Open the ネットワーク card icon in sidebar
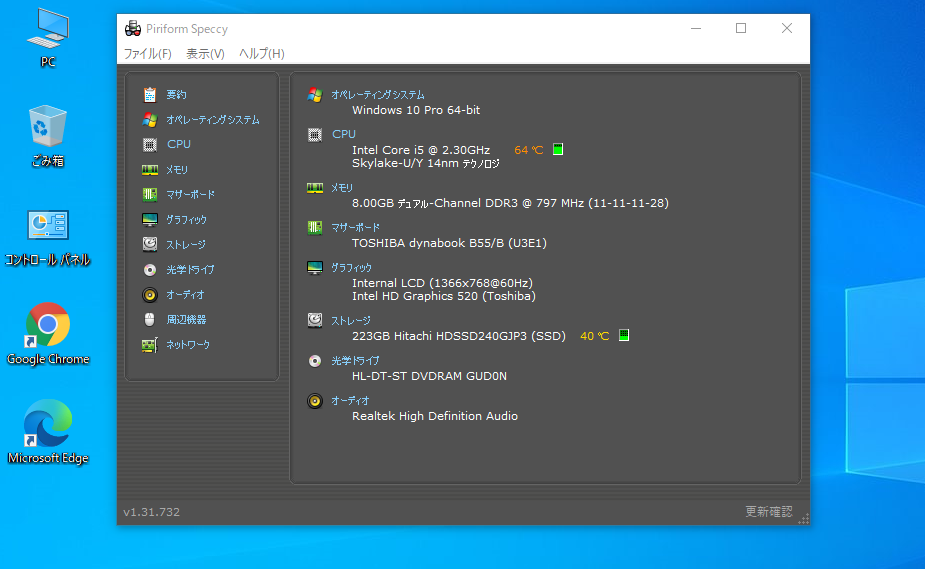This screenshot has width=925, height=569. tap(150, 345)
